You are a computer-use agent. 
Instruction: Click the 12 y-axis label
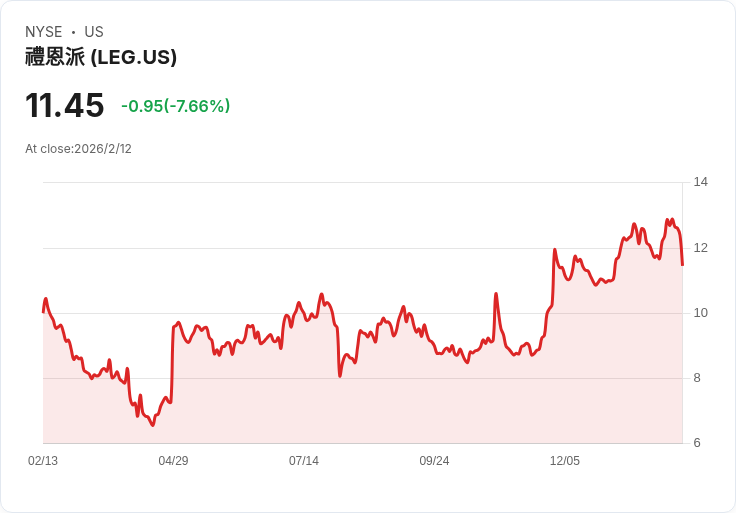click(700, 247)
